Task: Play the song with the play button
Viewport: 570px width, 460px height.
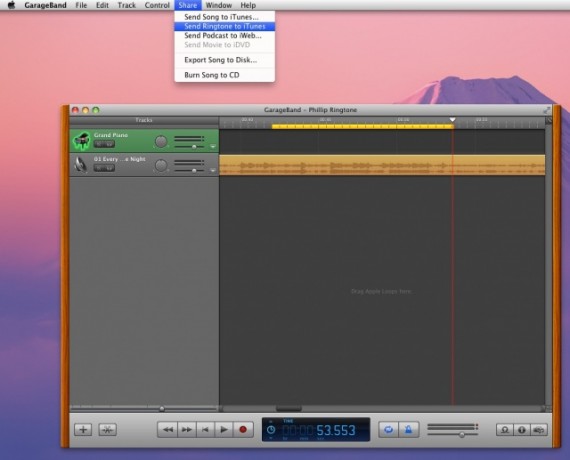Action: point(224,429)
